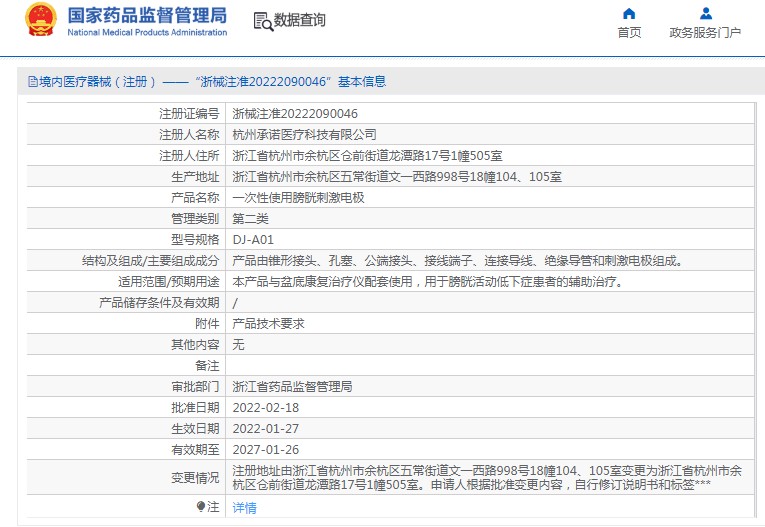Viewport: 765px width, 527px height.
Task: Open the 详情 link
Action: pos(244,508)
